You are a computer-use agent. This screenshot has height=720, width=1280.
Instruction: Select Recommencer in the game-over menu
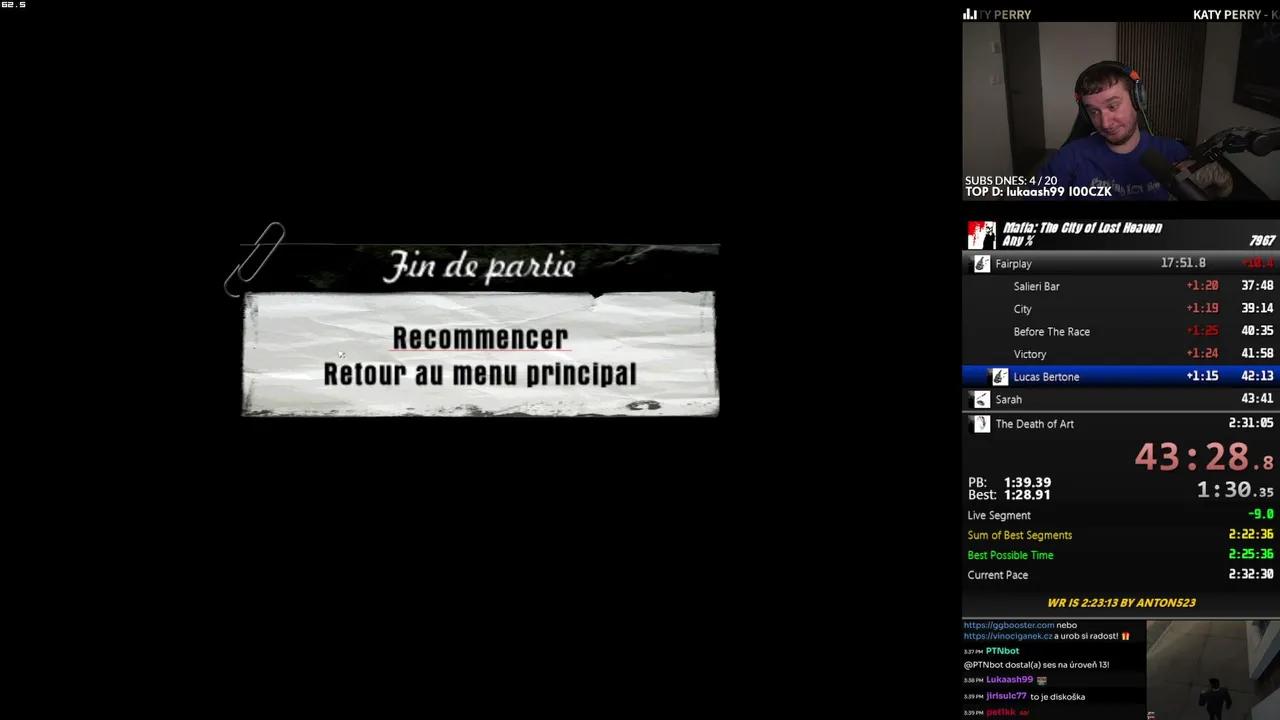480,338
